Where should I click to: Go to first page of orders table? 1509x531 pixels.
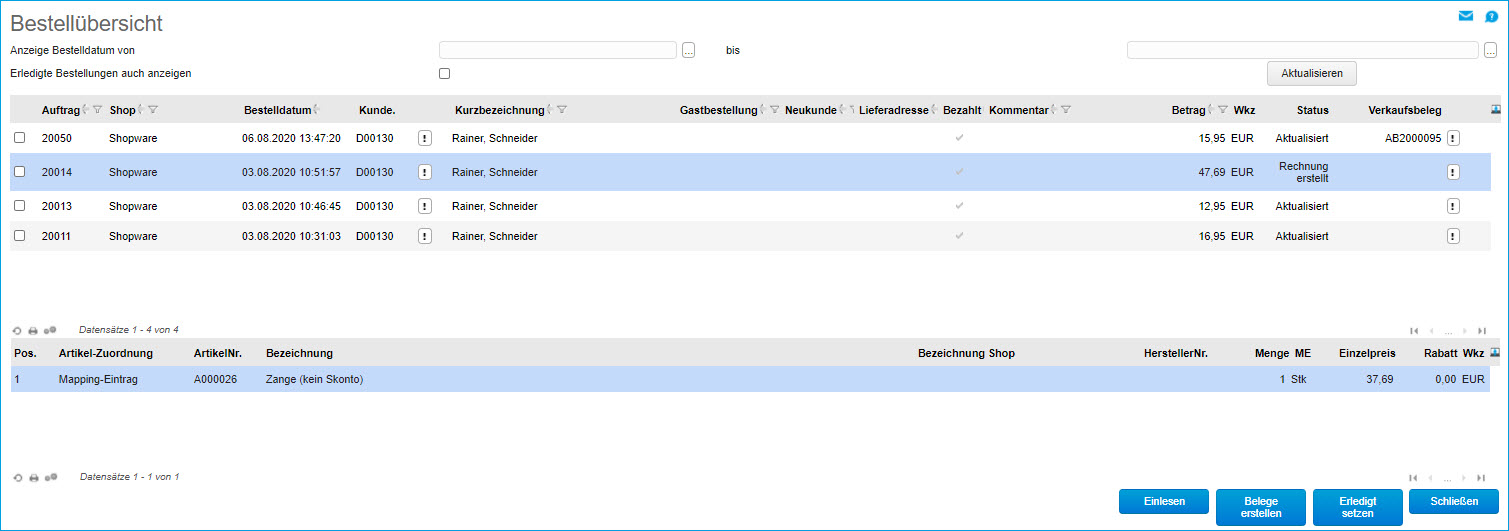click(x=1414, y=331)
